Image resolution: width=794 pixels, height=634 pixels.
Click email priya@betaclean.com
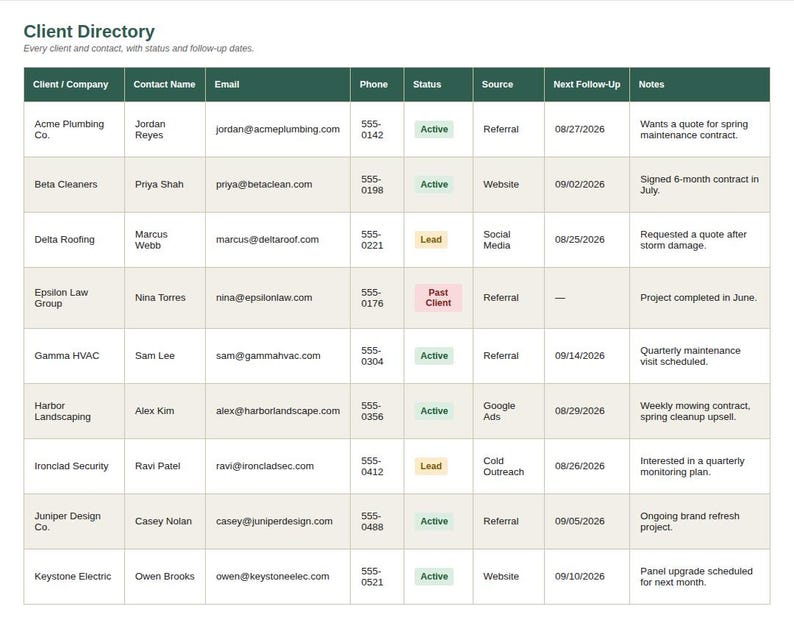(x=264, y=185)
